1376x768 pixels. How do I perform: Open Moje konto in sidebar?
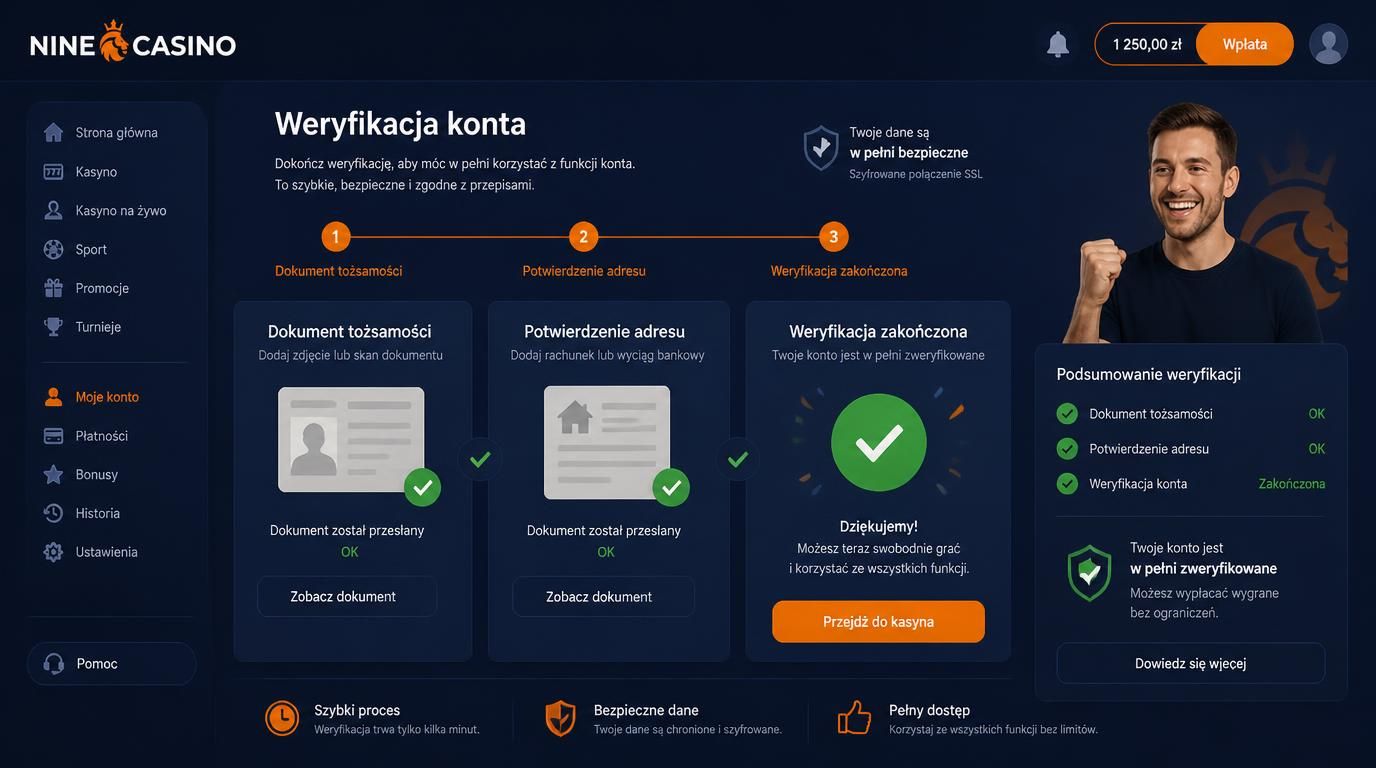click(107, 397)
